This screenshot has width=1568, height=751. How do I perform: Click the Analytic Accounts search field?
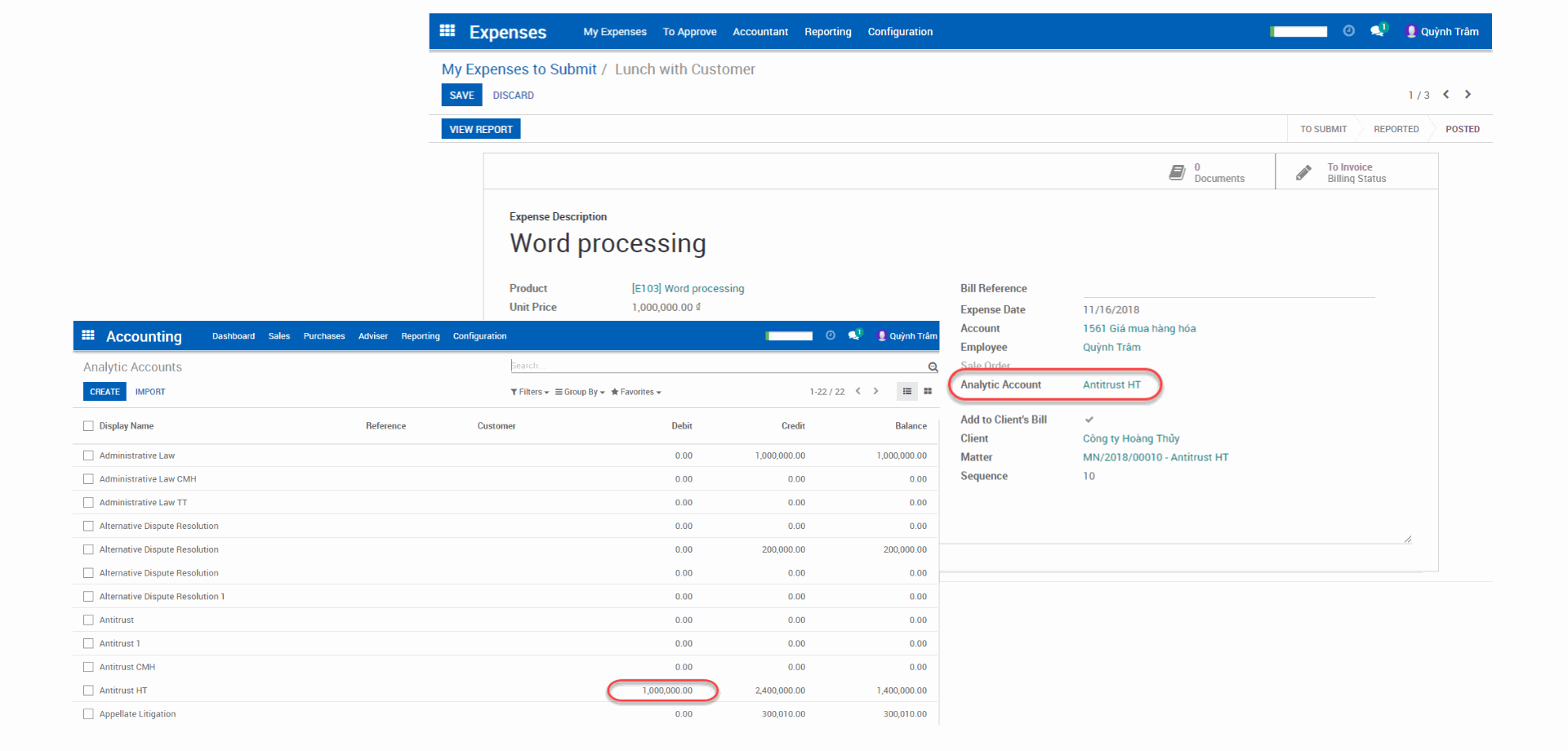[x=717, y=366]
